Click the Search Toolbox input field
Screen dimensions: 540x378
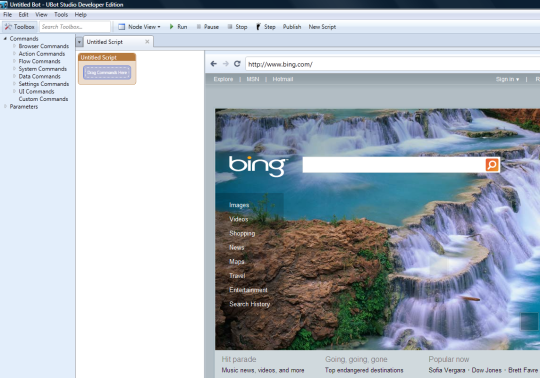click(75, 27)
